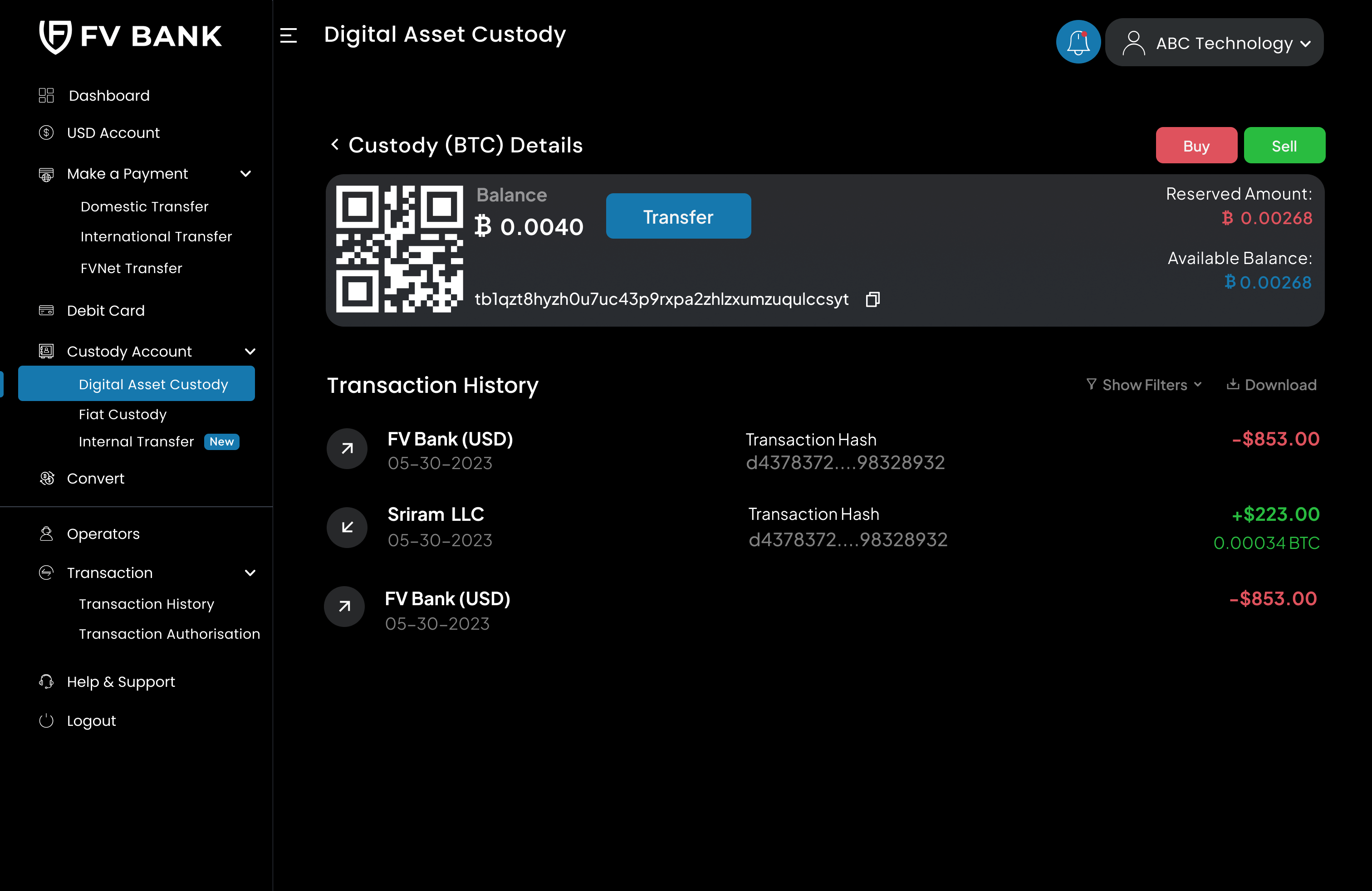Viewport: 1372px width, 891px height.
Task: Open Fiat Custody menu item
Action: (x=123, y=414)
